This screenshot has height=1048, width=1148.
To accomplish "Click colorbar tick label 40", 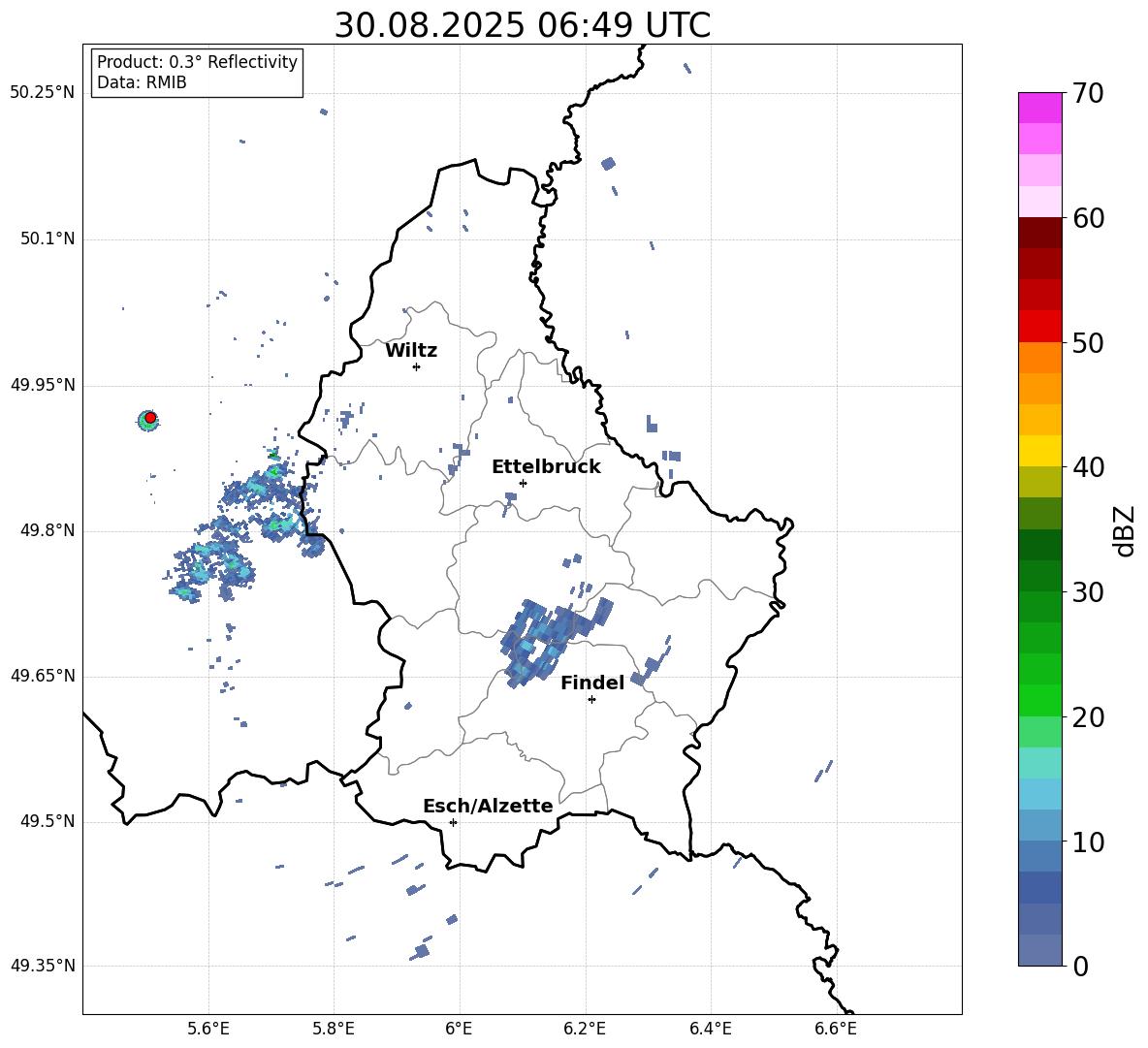I will point(1087,467).
